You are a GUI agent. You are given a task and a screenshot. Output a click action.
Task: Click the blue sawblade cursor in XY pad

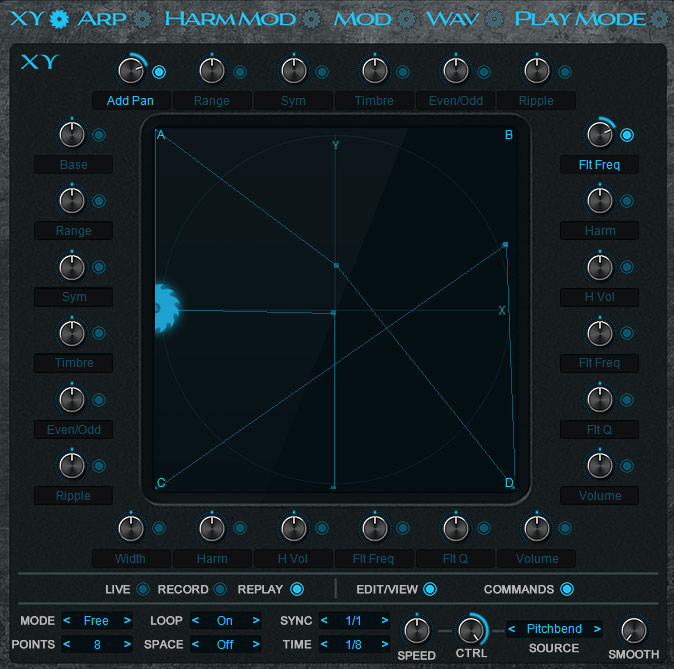tap(163, 308)
